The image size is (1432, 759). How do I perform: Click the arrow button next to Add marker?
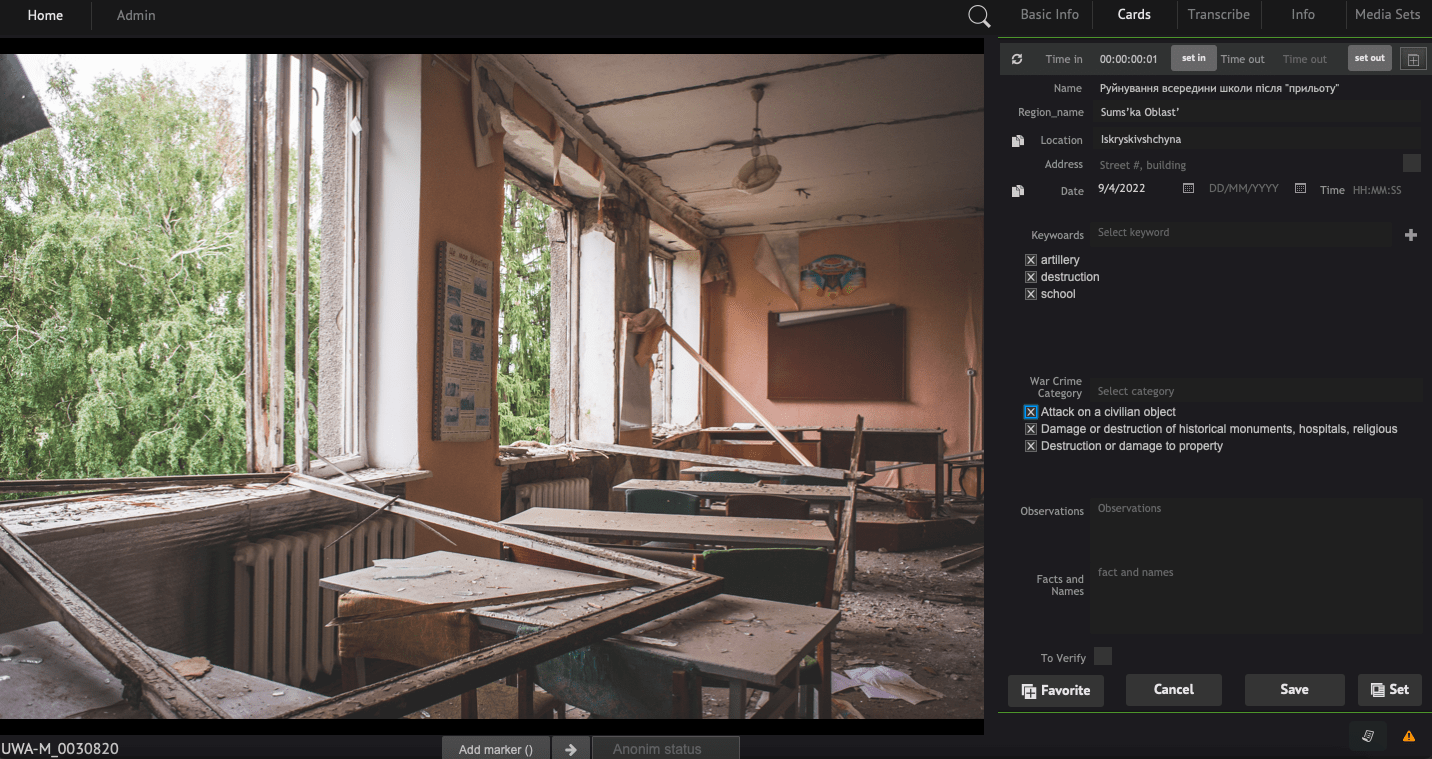click(571, 749)
